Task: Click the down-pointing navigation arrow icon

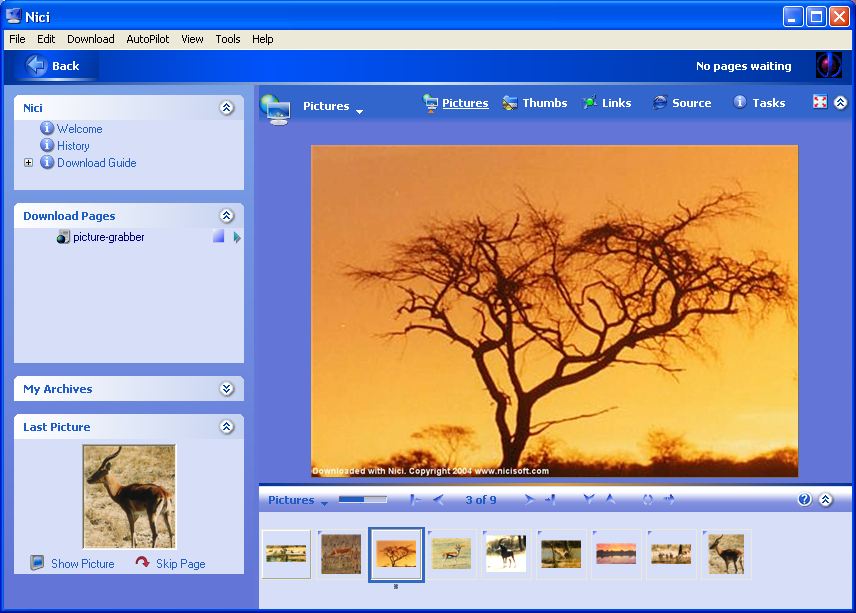Action: click(588, 499)
